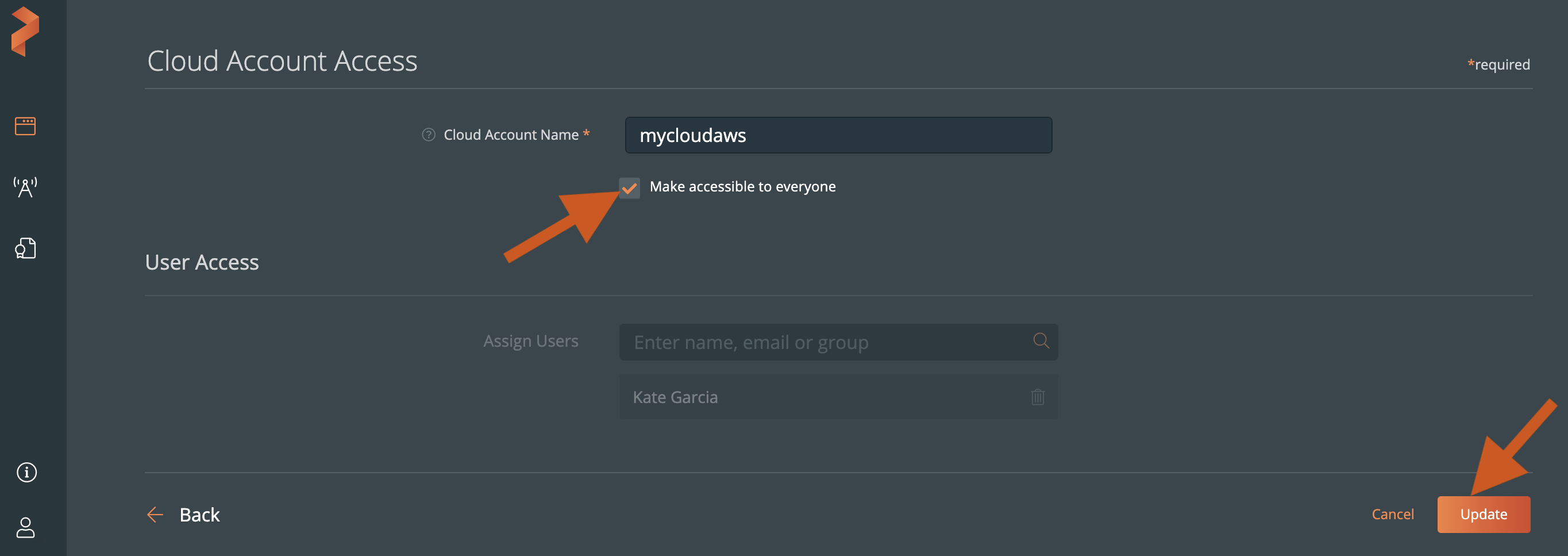
Task: Open the documents icon in sidebar
Action: (25, 248)
